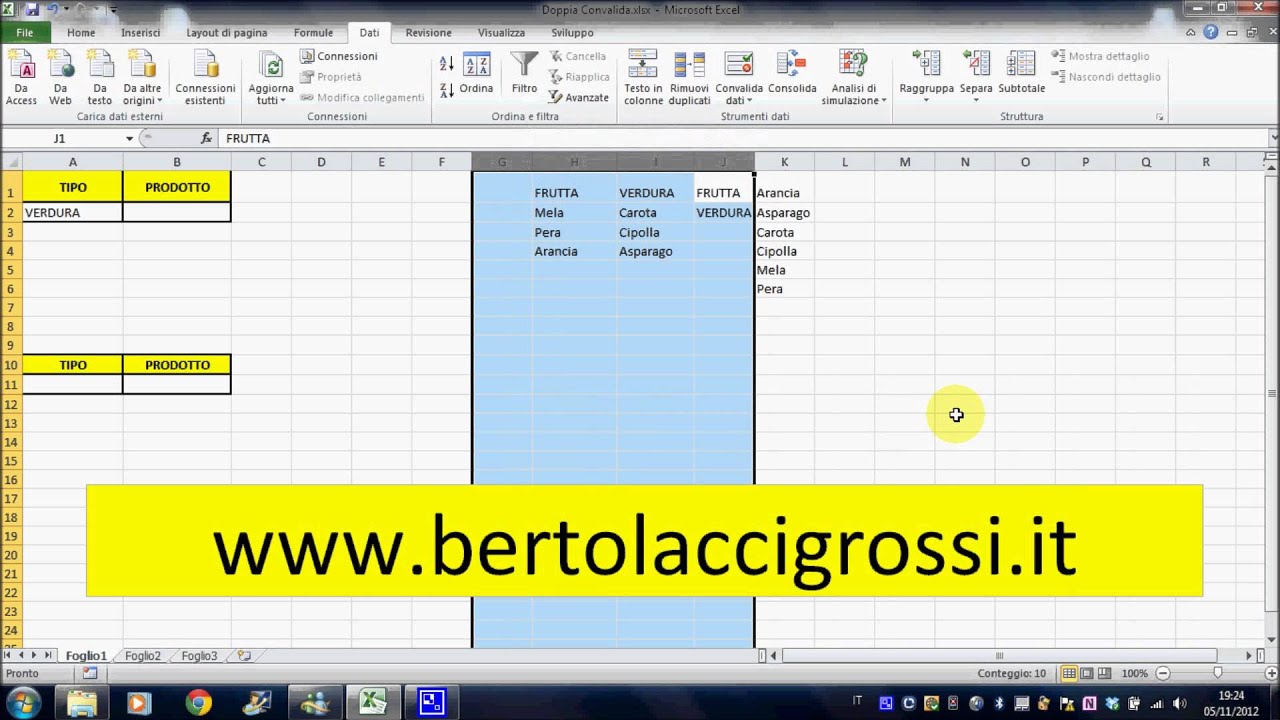Expand the formula bar
The width and height of the screenshot is (1280, 720).
[x=1273, y=138]
